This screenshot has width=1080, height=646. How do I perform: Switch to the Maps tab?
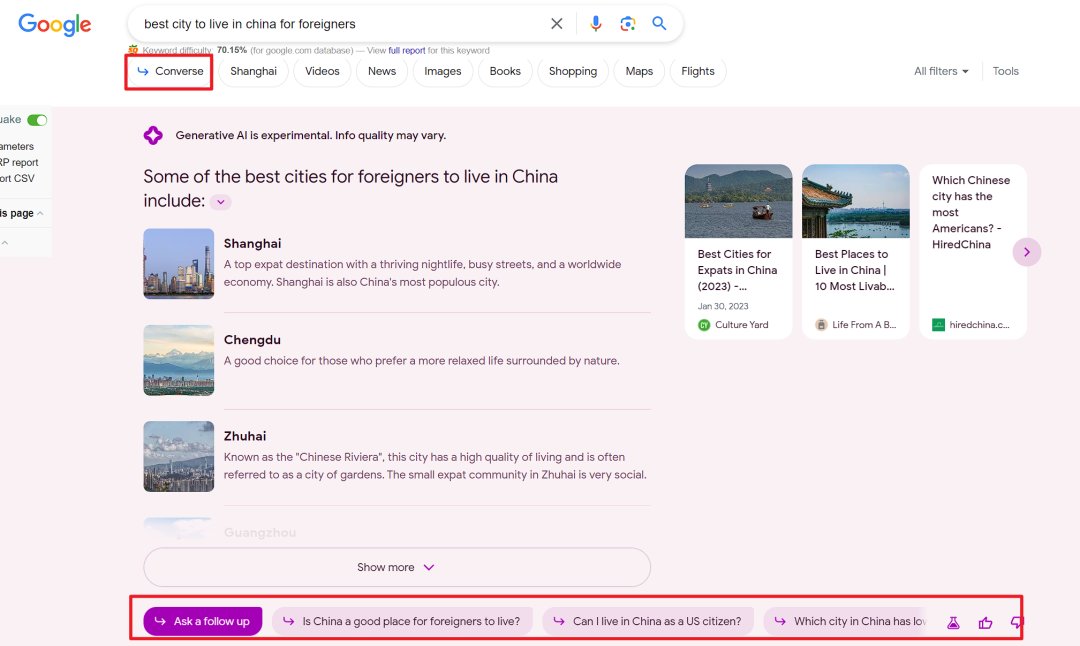click(639, 72)
